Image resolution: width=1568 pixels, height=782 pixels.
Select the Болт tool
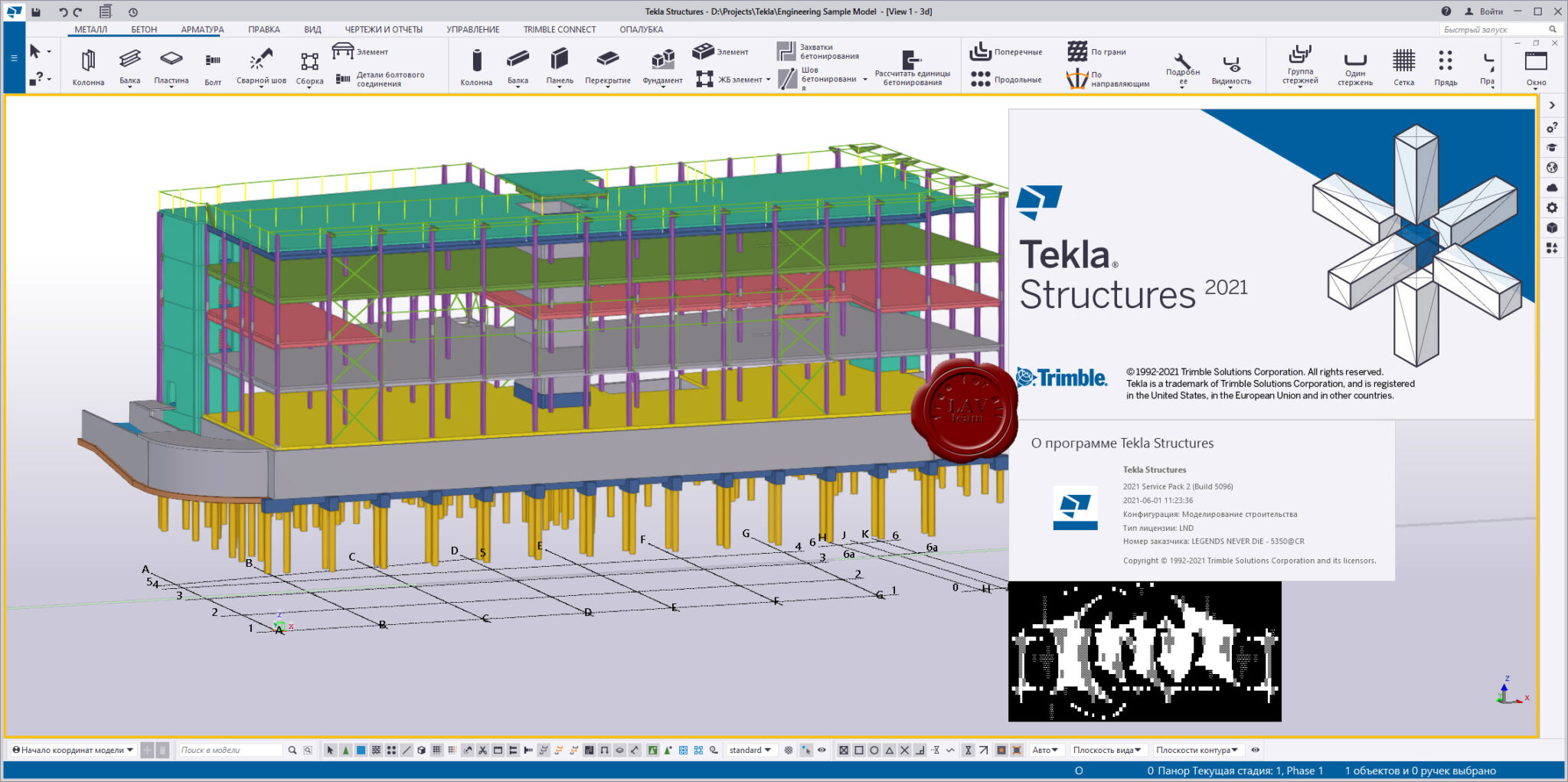click(x=213, y=67)
